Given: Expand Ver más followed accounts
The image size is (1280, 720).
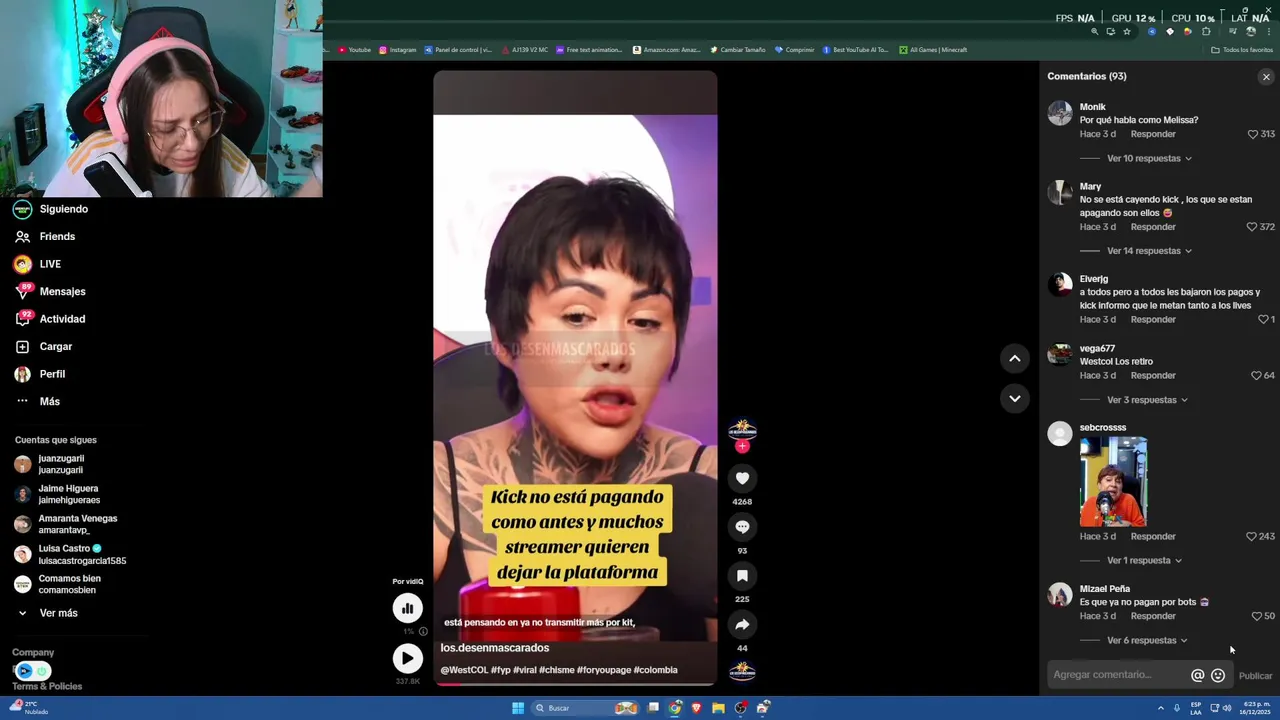Looking at the screenshot, I should coord(58,613).
